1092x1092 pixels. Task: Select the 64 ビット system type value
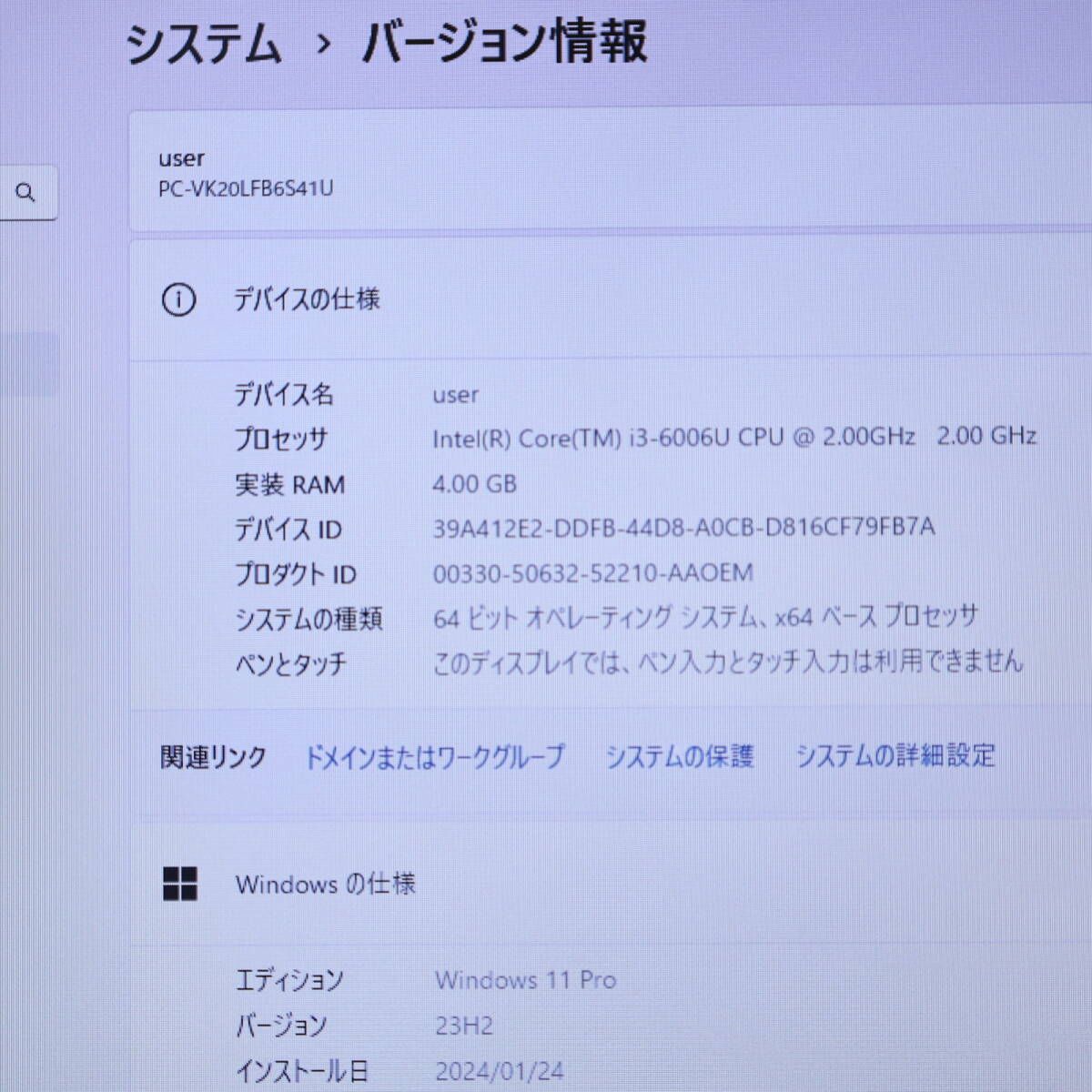[x=705, y=617]
